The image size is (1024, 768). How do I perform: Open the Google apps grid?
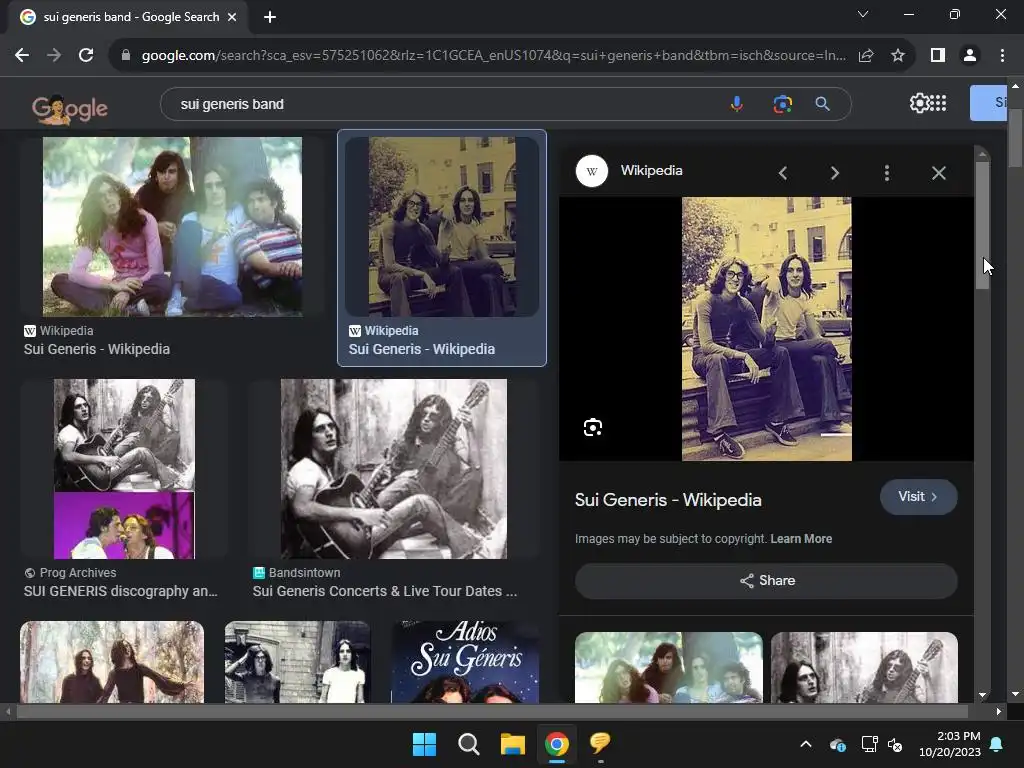point(938,103)
